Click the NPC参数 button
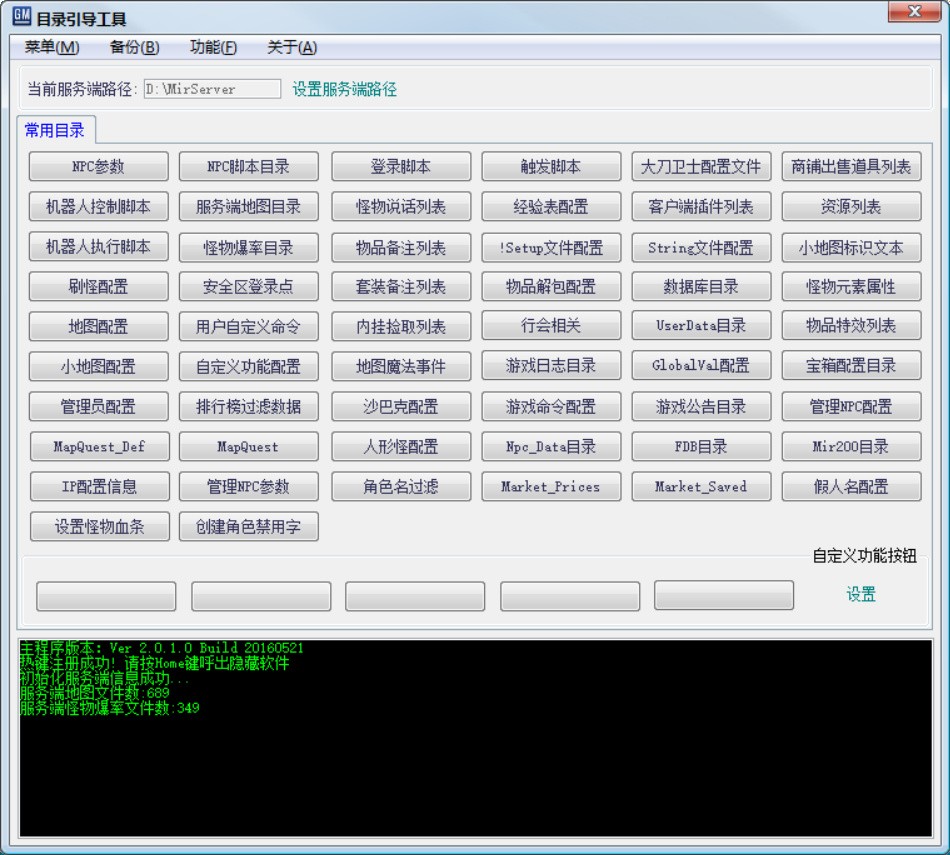The height and width of the screenshot is (855, 950). pyautogui.click(x=98, y=166)
